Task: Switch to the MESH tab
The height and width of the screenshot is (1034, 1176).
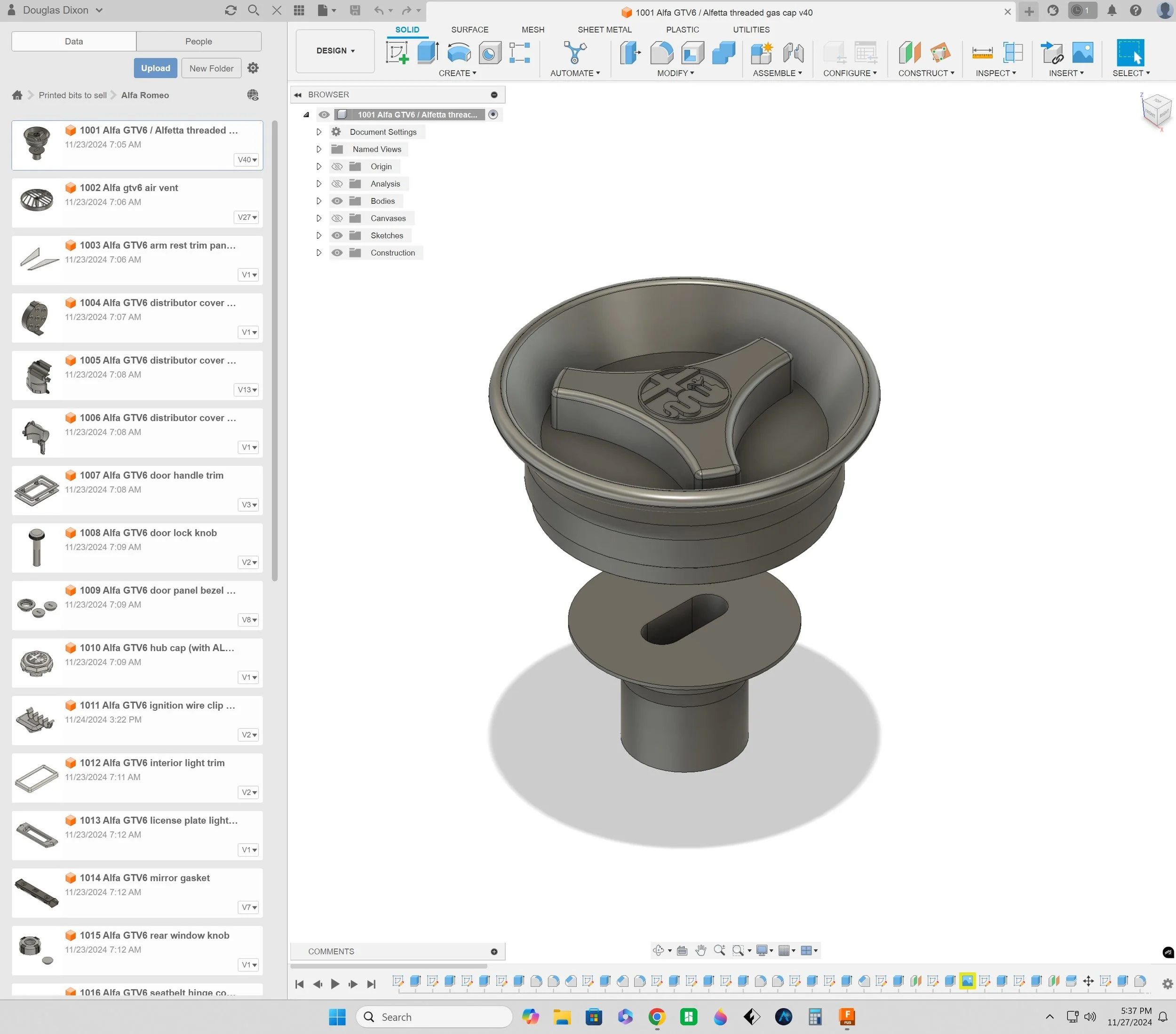Action: click(533, 29)
